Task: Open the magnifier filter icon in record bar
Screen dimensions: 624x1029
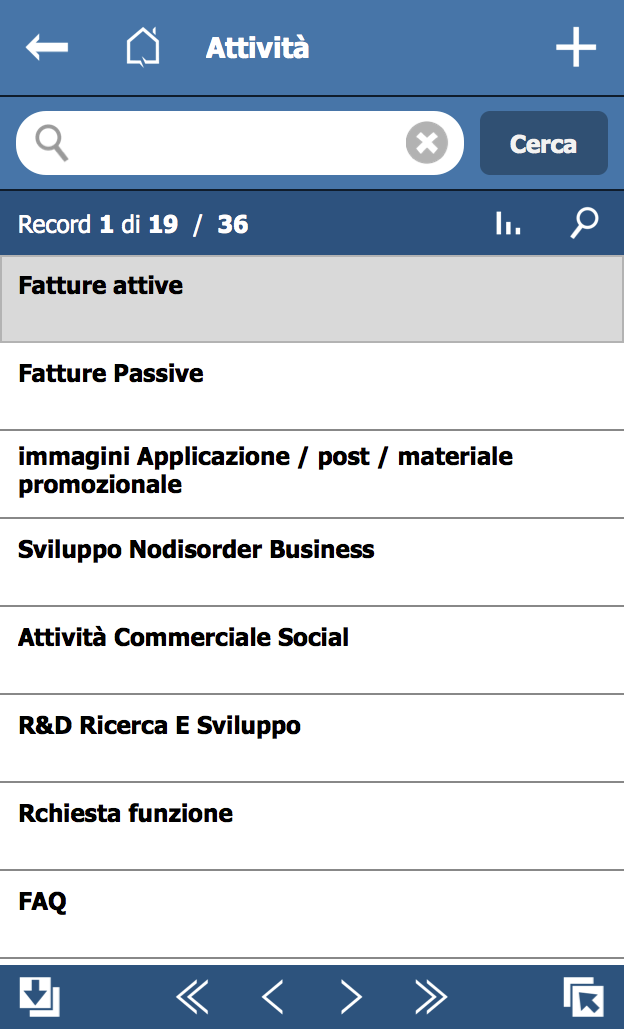Action: [x=583, y=223]
